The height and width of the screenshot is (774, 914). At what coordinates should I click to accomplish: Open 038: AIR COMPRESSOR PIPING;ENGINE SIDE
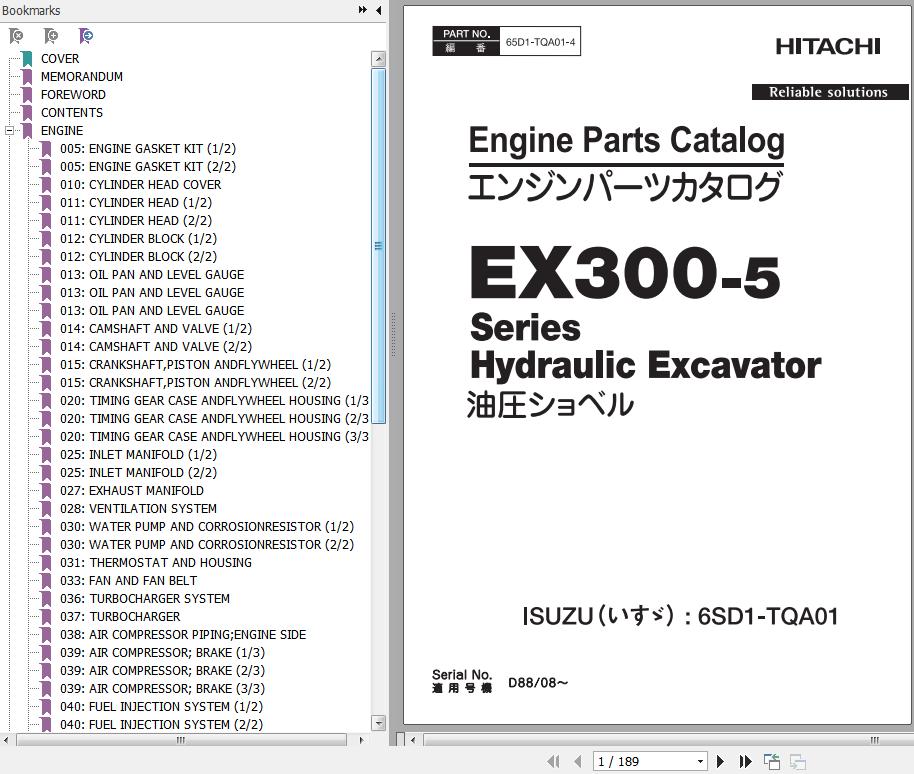coord(183,635)
